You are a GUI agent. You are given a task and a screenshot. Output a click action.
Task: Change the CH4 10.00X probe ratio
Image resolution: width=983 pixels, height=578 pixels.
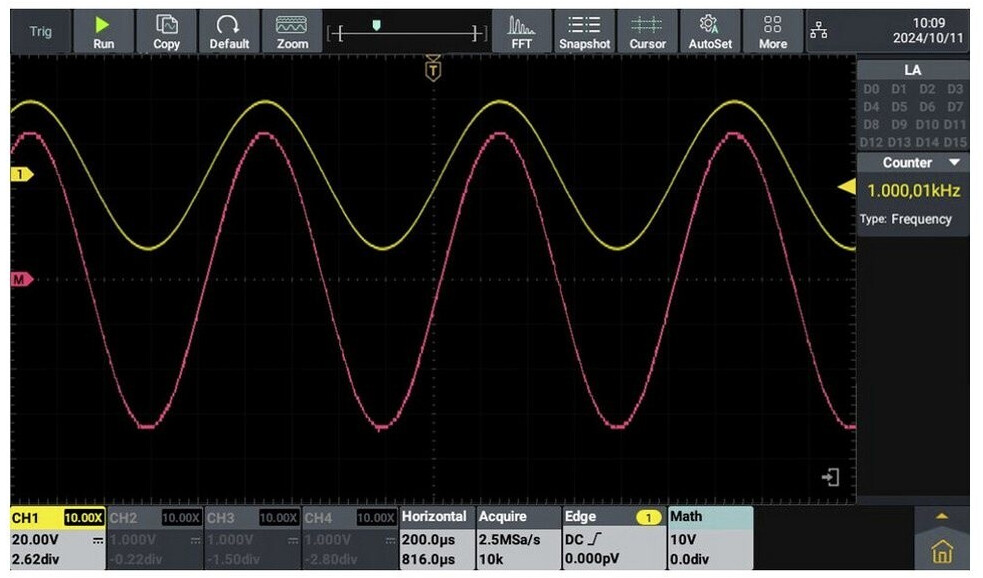pyautogui.click(x=376, y=518)
